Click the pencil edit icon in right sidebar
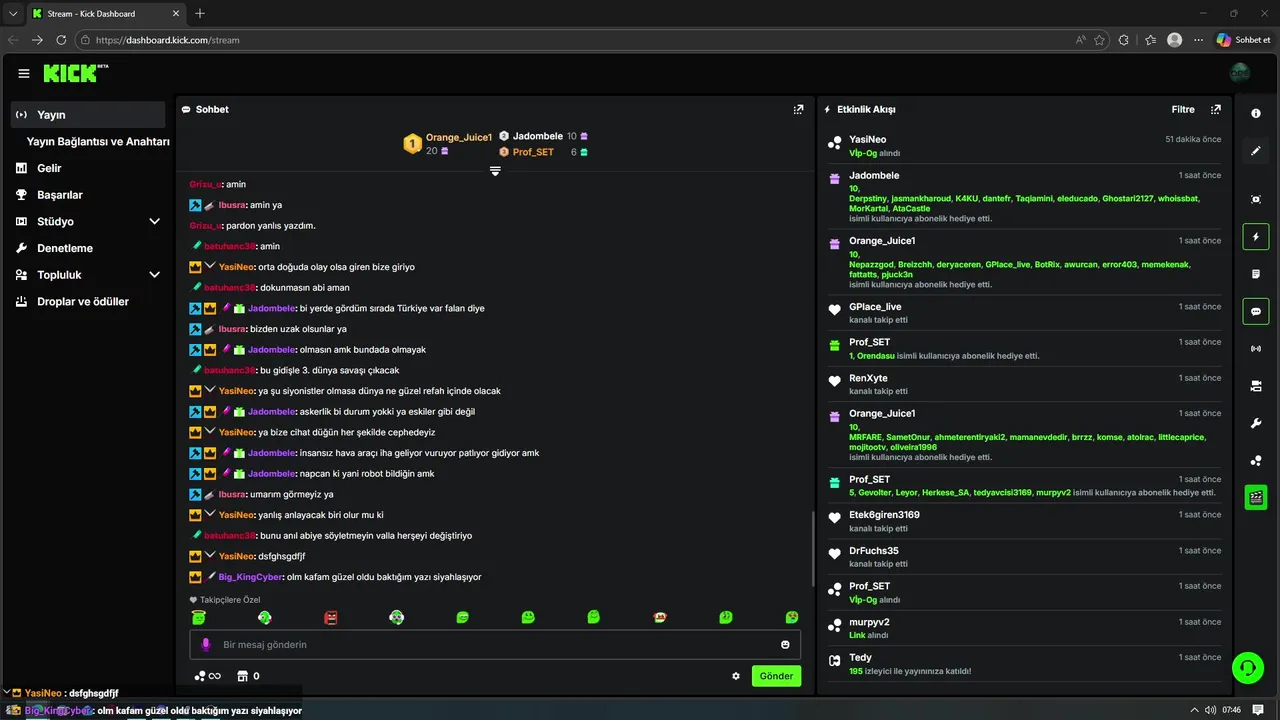The image size is (1280, 720). (x=1256, y=151)
